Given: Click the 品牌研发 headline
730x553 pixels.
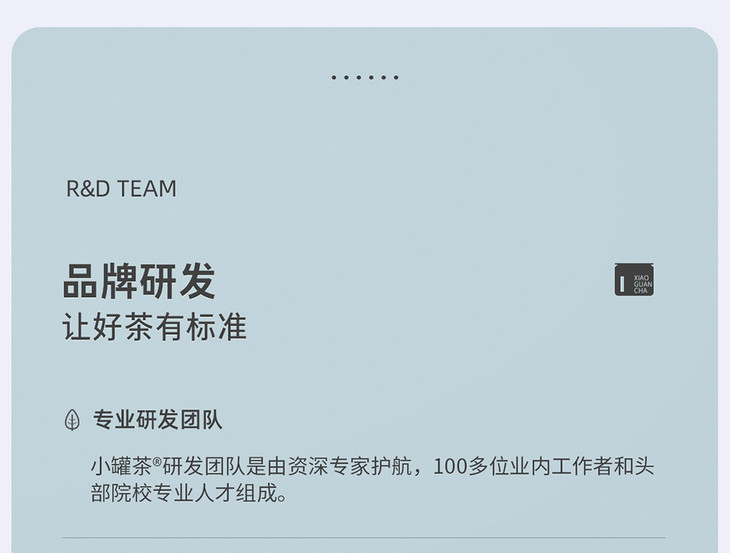Looking at the screenshot, I should 139,281.
